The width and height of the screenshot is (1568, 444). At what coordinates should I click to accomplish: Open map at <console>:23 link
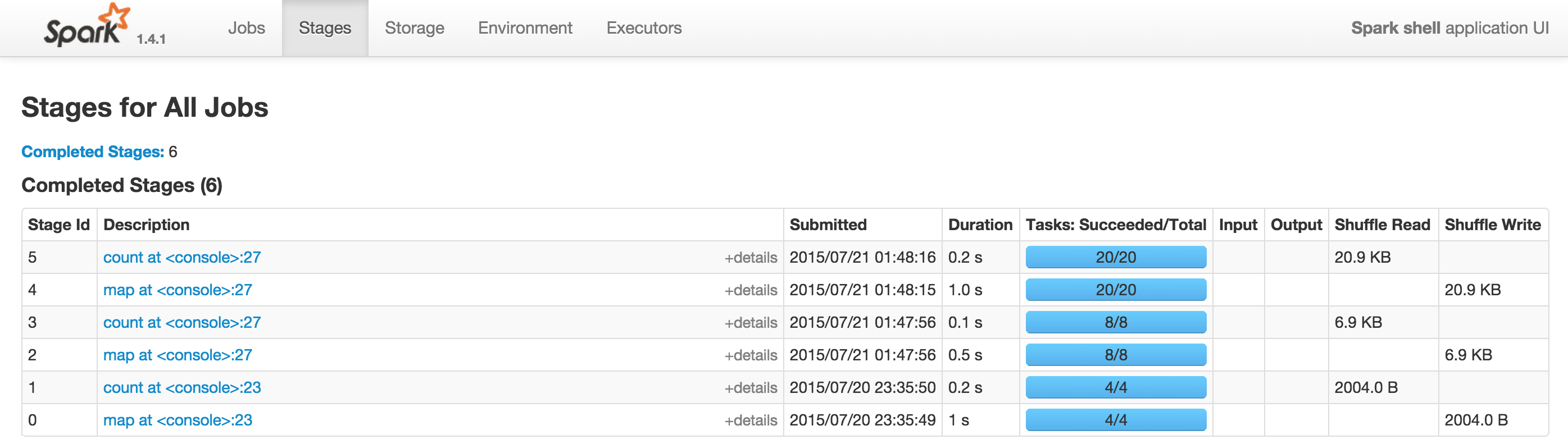click(178, 420)
